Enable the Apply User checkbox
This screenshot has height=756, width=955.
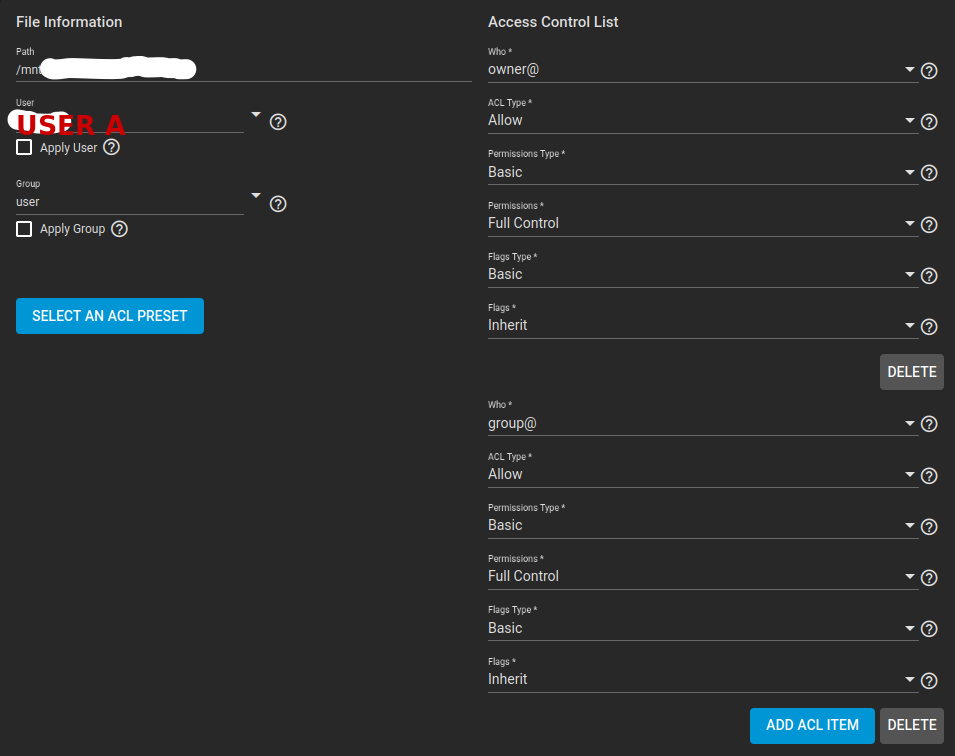click(24, 148)
